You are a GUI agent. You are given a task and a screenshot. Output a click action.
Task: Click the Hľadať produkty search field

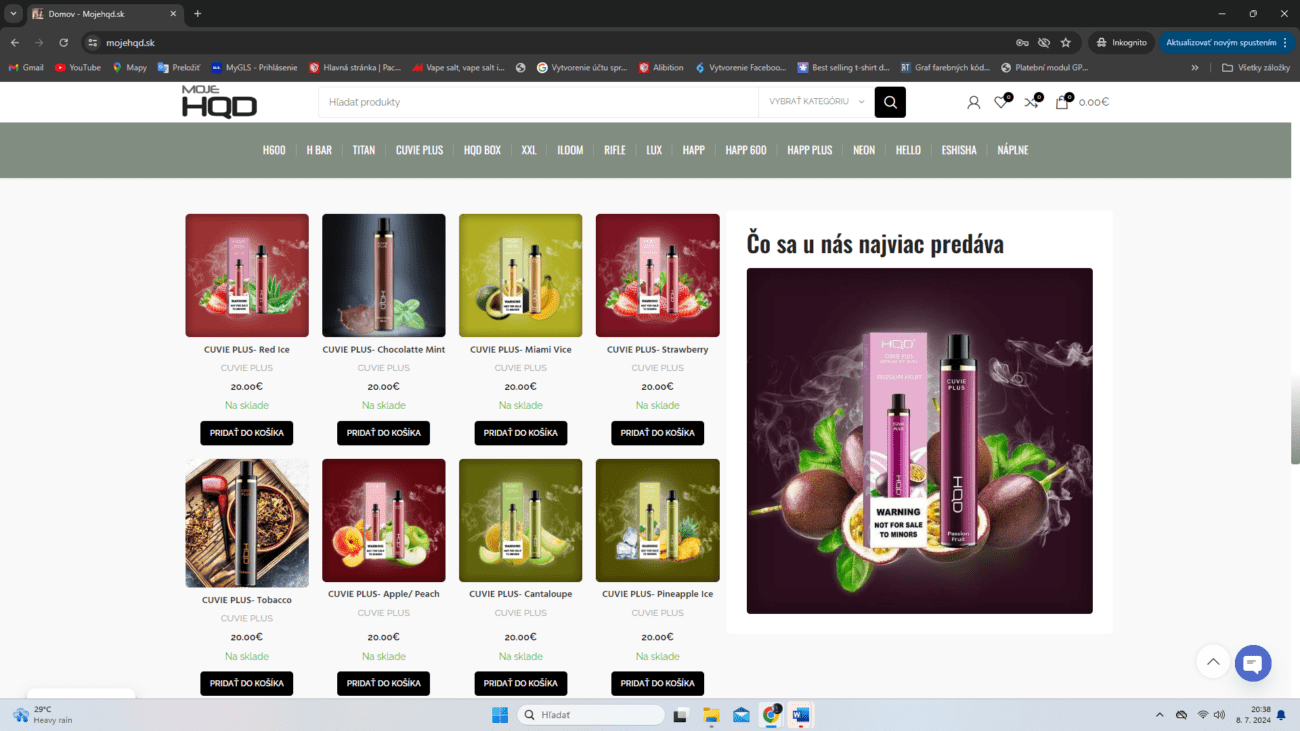(539, 102)
